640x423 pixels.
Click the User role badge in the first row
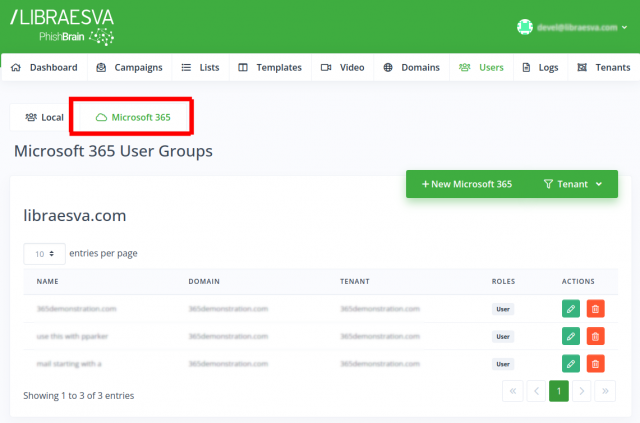(503, 309)
